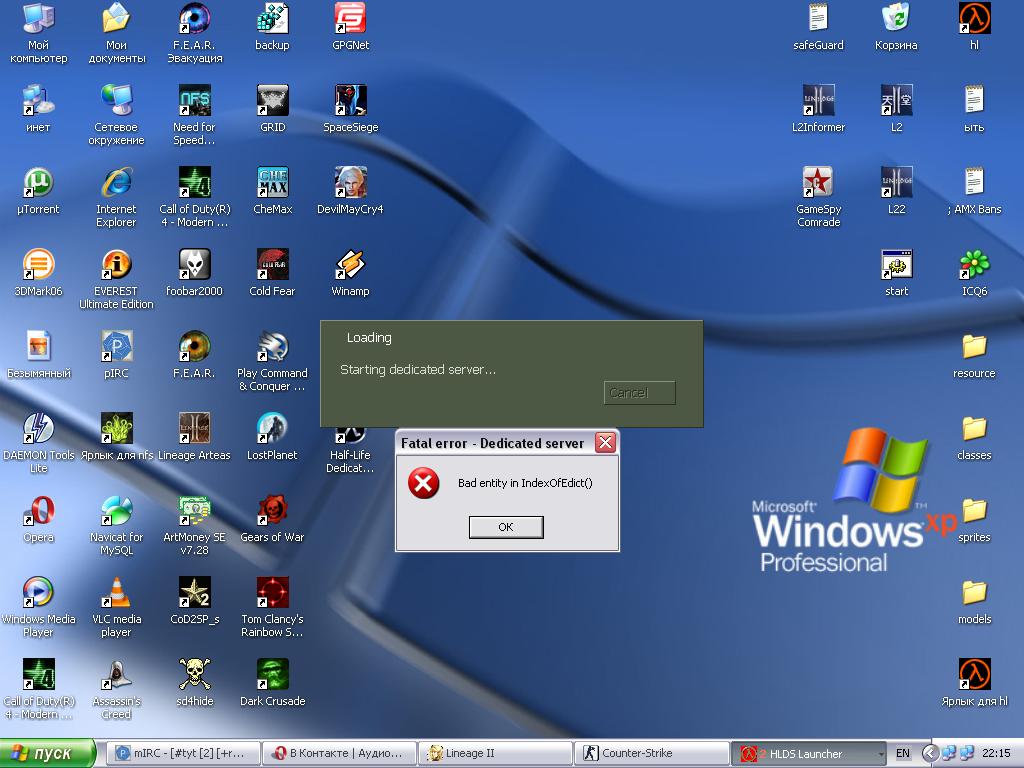
Task: Click the tray clock showing 22:15
Action: click(996, 753)
